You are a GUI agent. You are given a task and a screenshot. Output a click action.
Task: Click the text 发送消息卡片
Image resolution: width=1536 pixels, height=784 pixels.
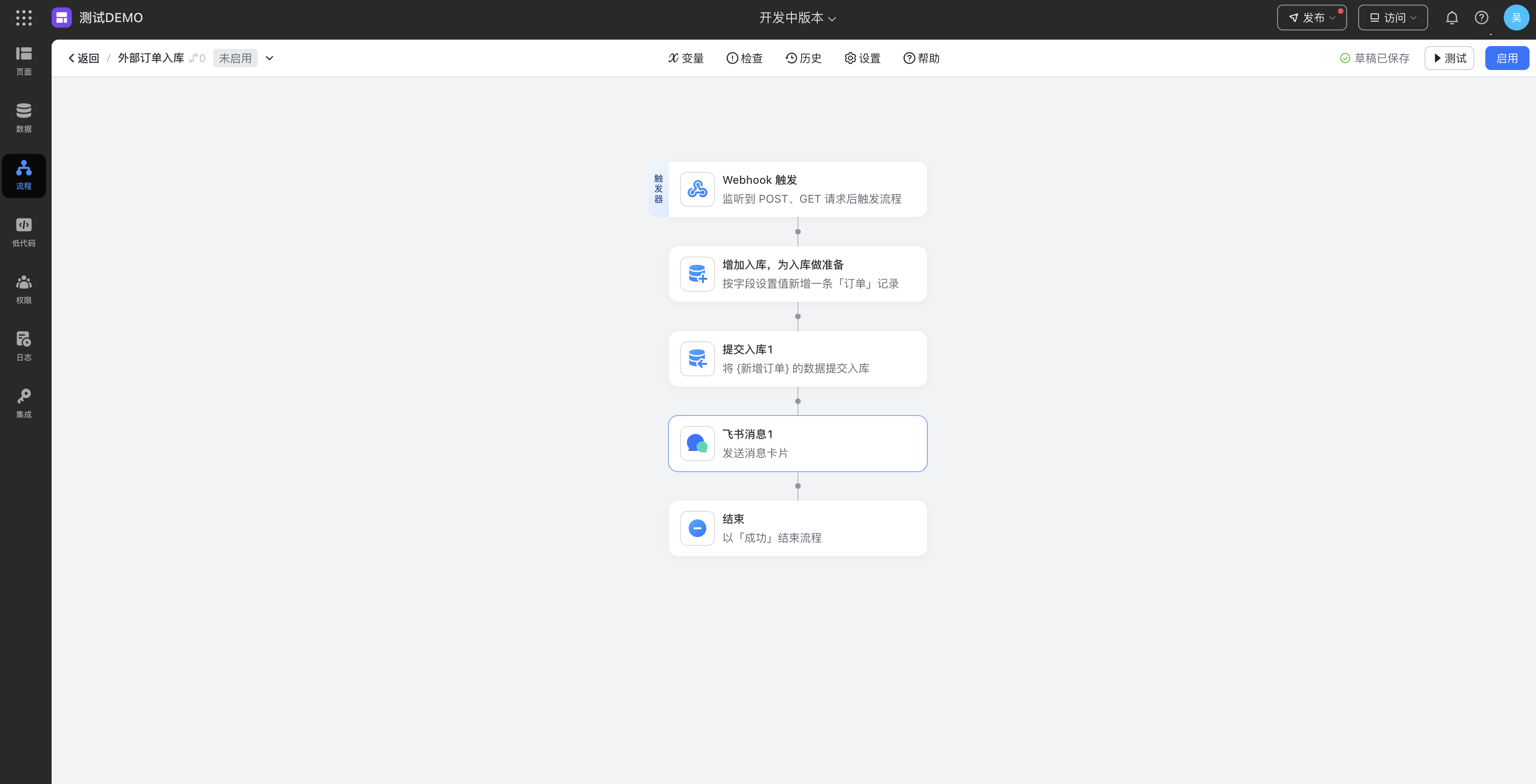pos(755,453)
